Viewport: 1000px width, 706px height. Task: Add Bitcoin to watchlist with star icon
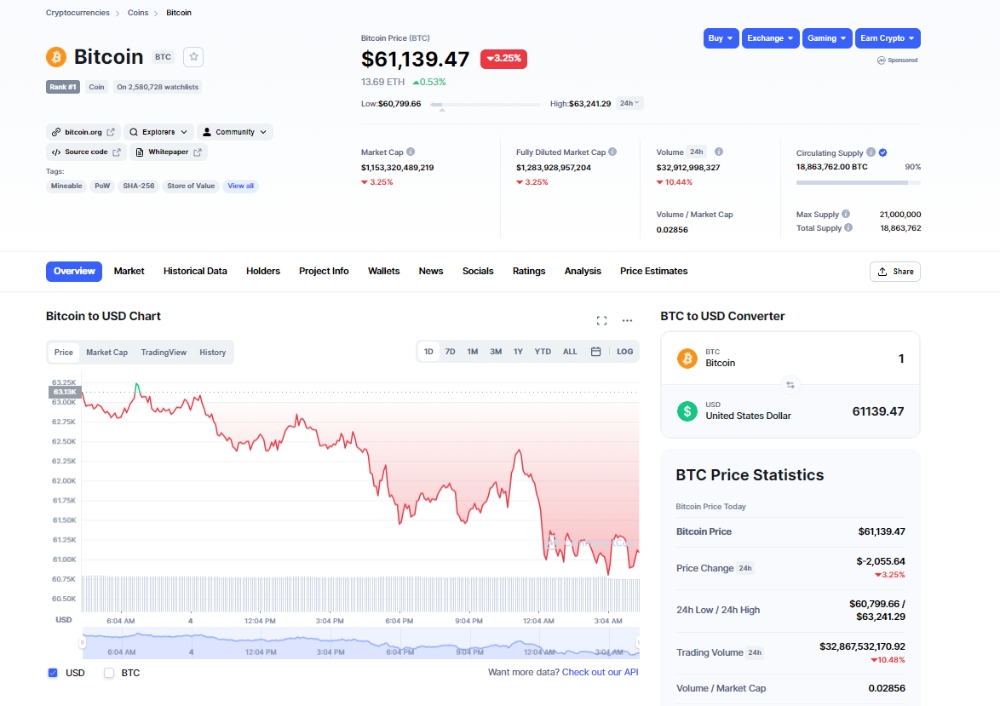[193, 57]
